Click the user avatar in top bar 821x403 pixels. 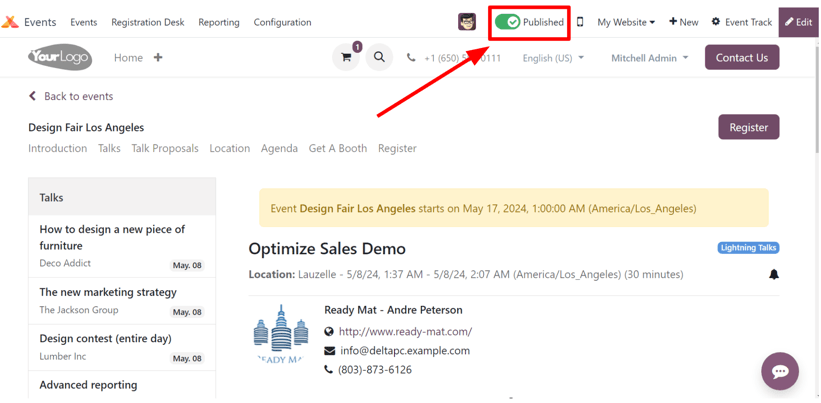(x=467, y=22)
